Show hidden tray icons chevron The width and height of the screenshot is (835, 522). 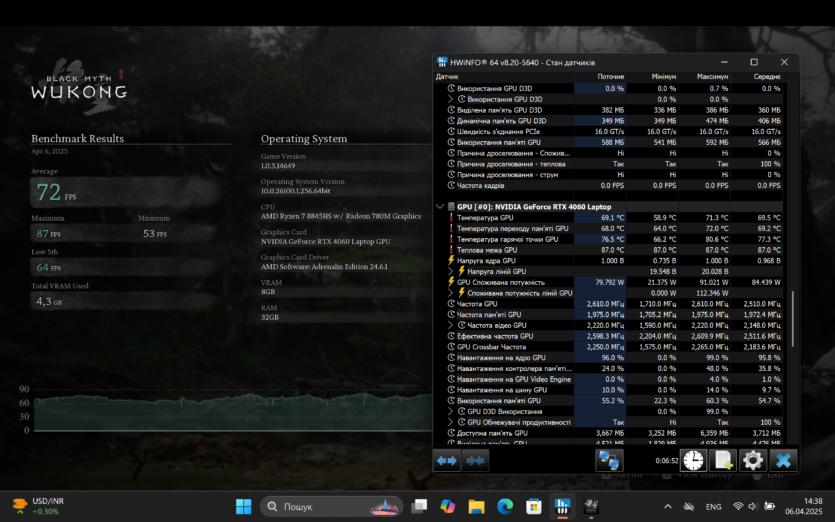point(668,507)
